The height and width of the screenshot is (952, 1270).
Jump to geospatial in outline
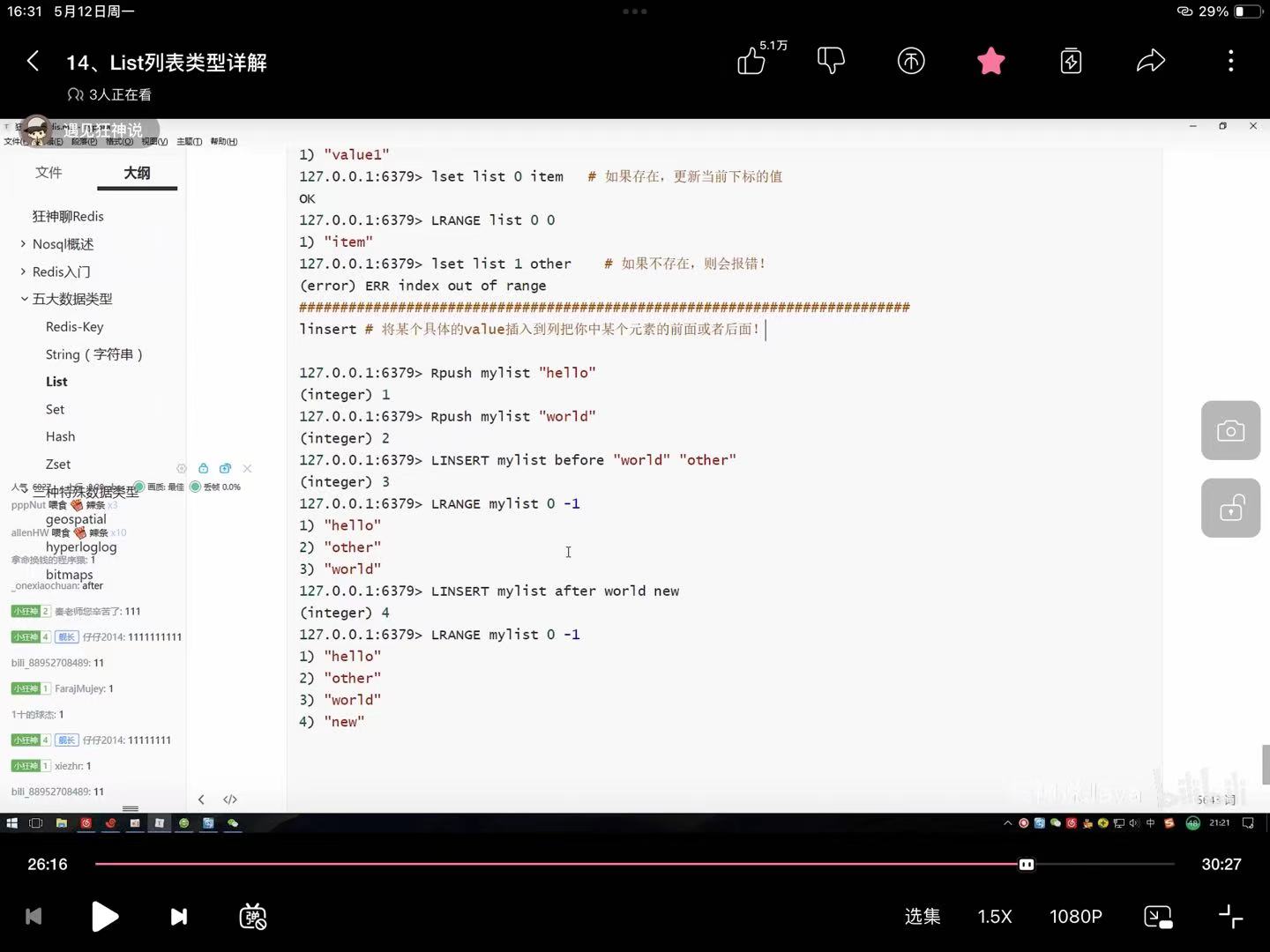[76, 519]
